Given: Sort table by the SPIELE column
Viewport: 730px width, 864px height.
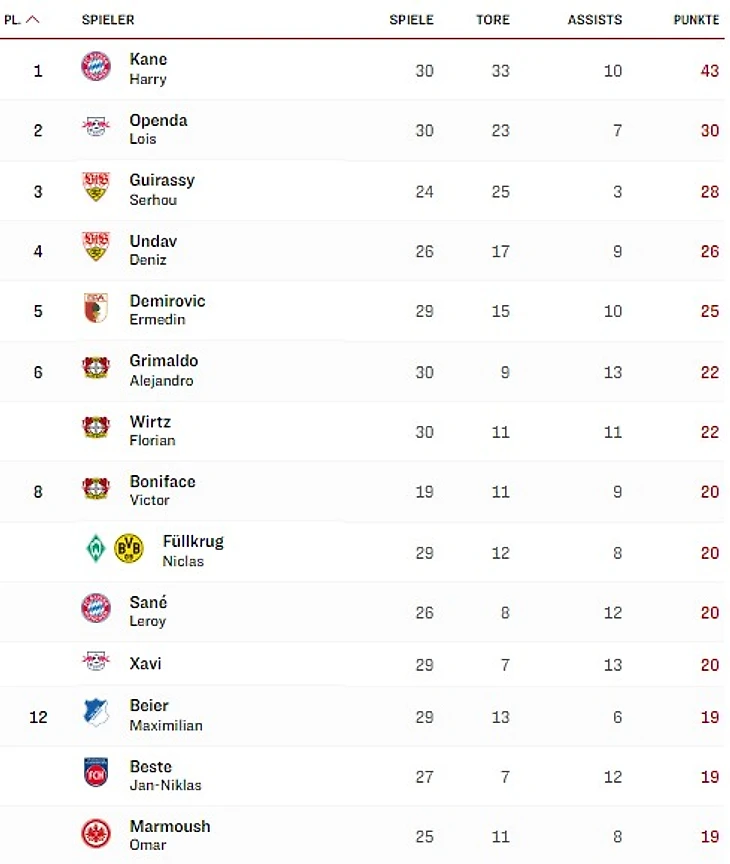Looking at the screenshot, I should pyautogui.click(x=411, y=20).
